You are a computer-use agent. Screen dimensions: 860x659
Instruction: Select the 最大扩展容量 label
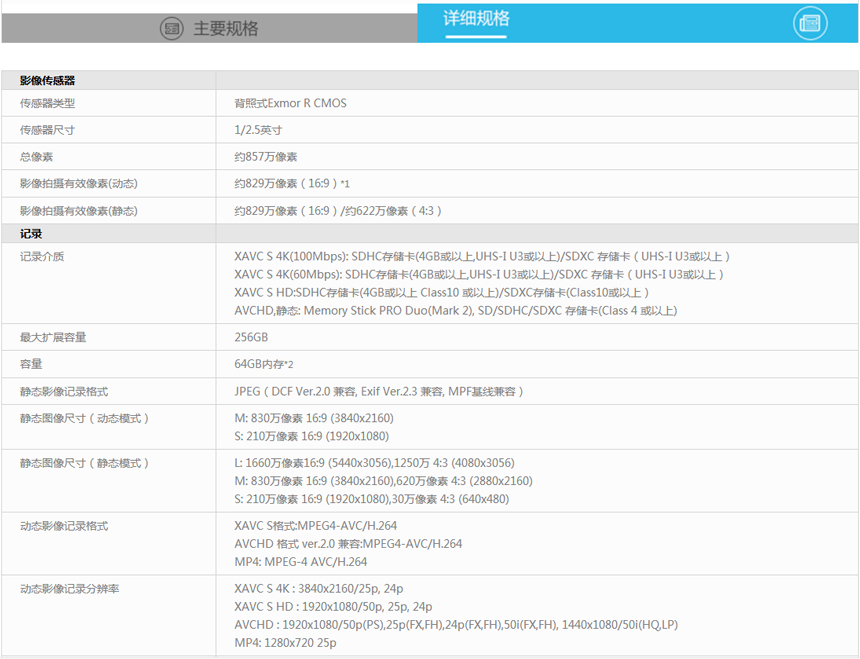[53, 337]
